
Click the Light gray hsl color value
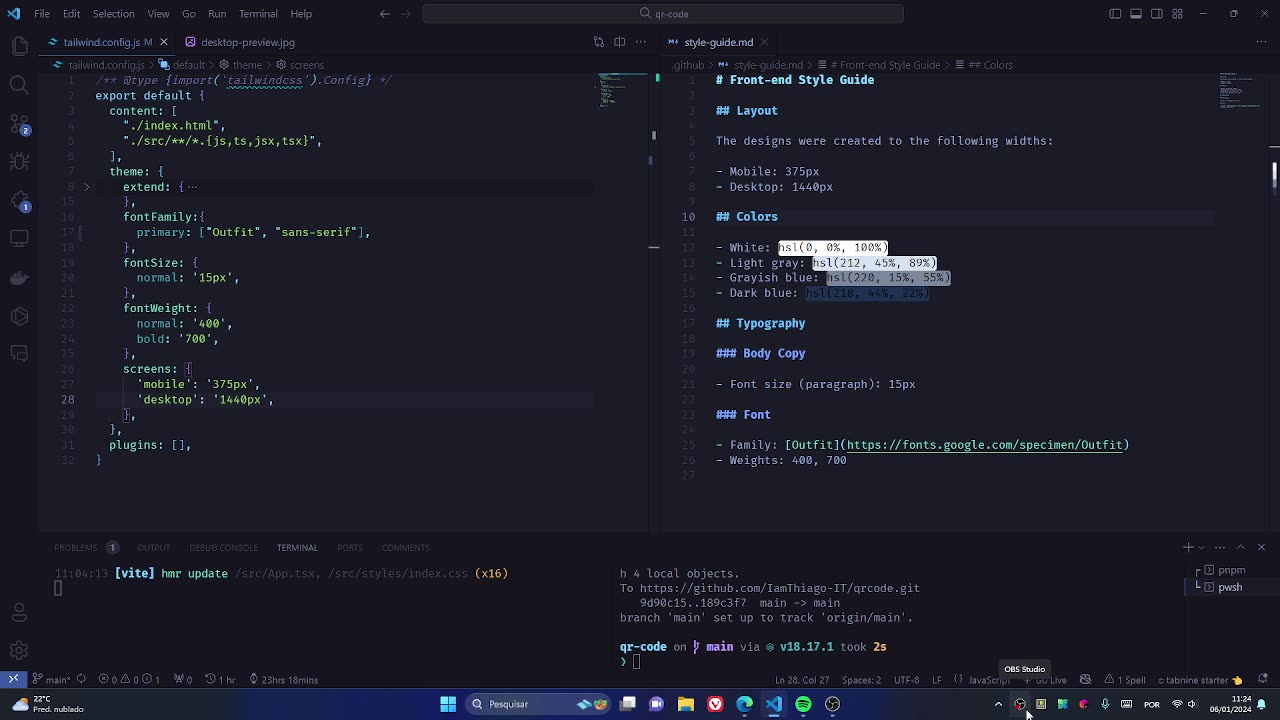[x=875, y=263]
